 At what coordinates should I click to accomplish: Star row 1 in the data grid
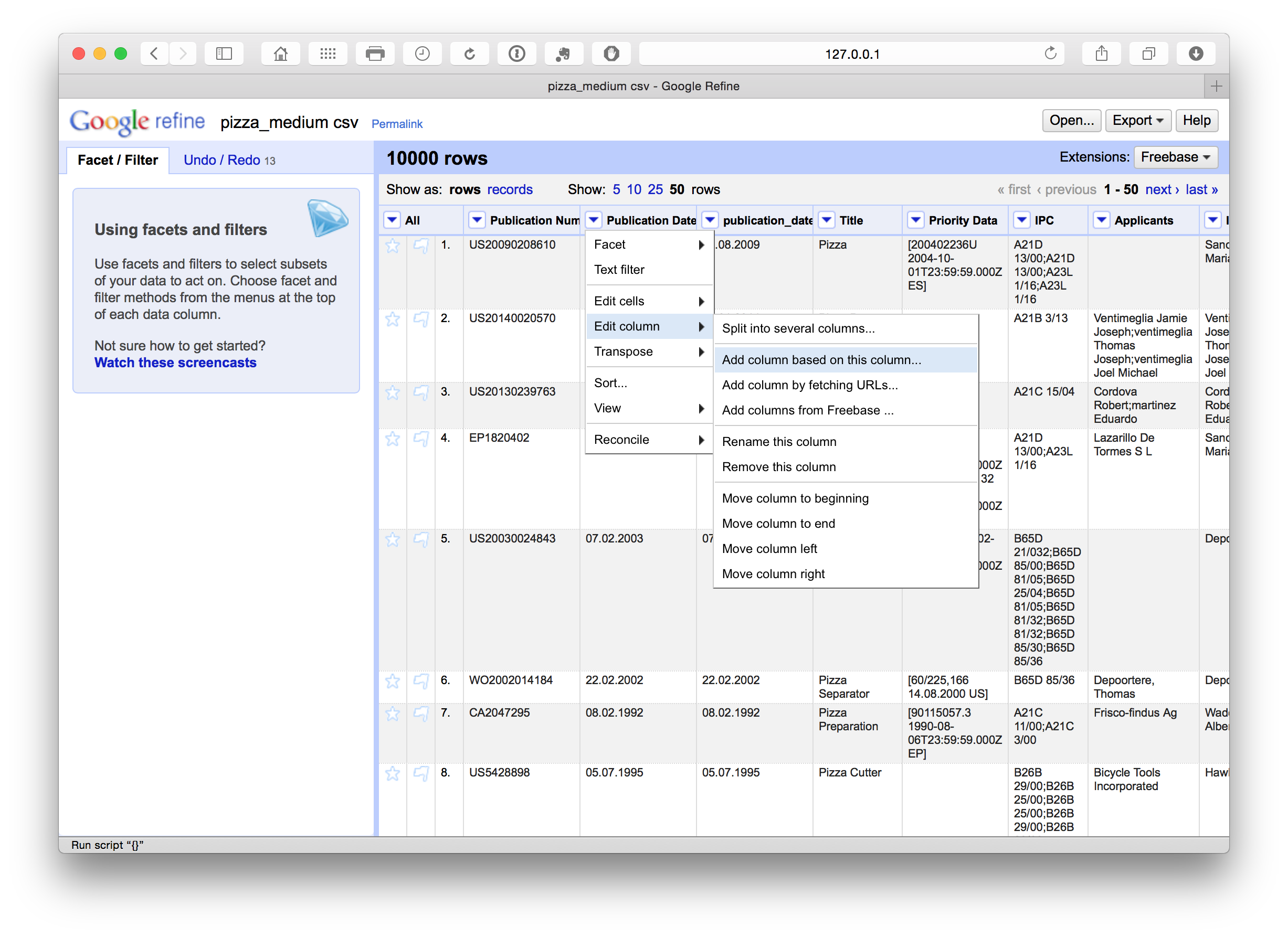393,246
